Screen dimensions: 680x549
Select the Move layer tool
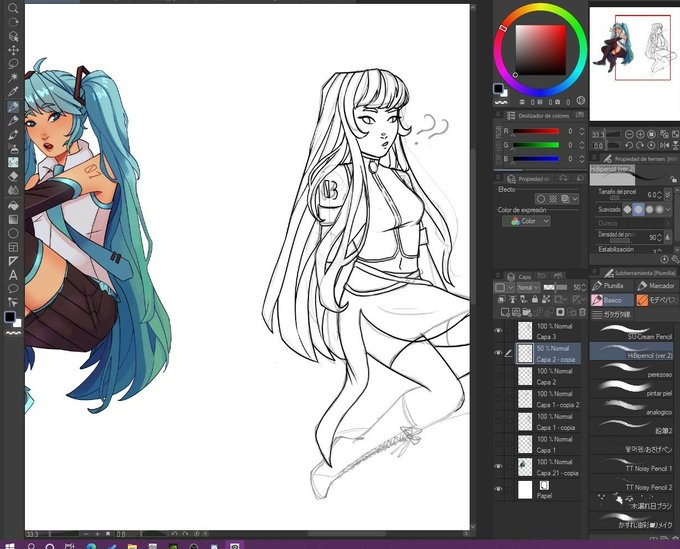click(13, 50)
